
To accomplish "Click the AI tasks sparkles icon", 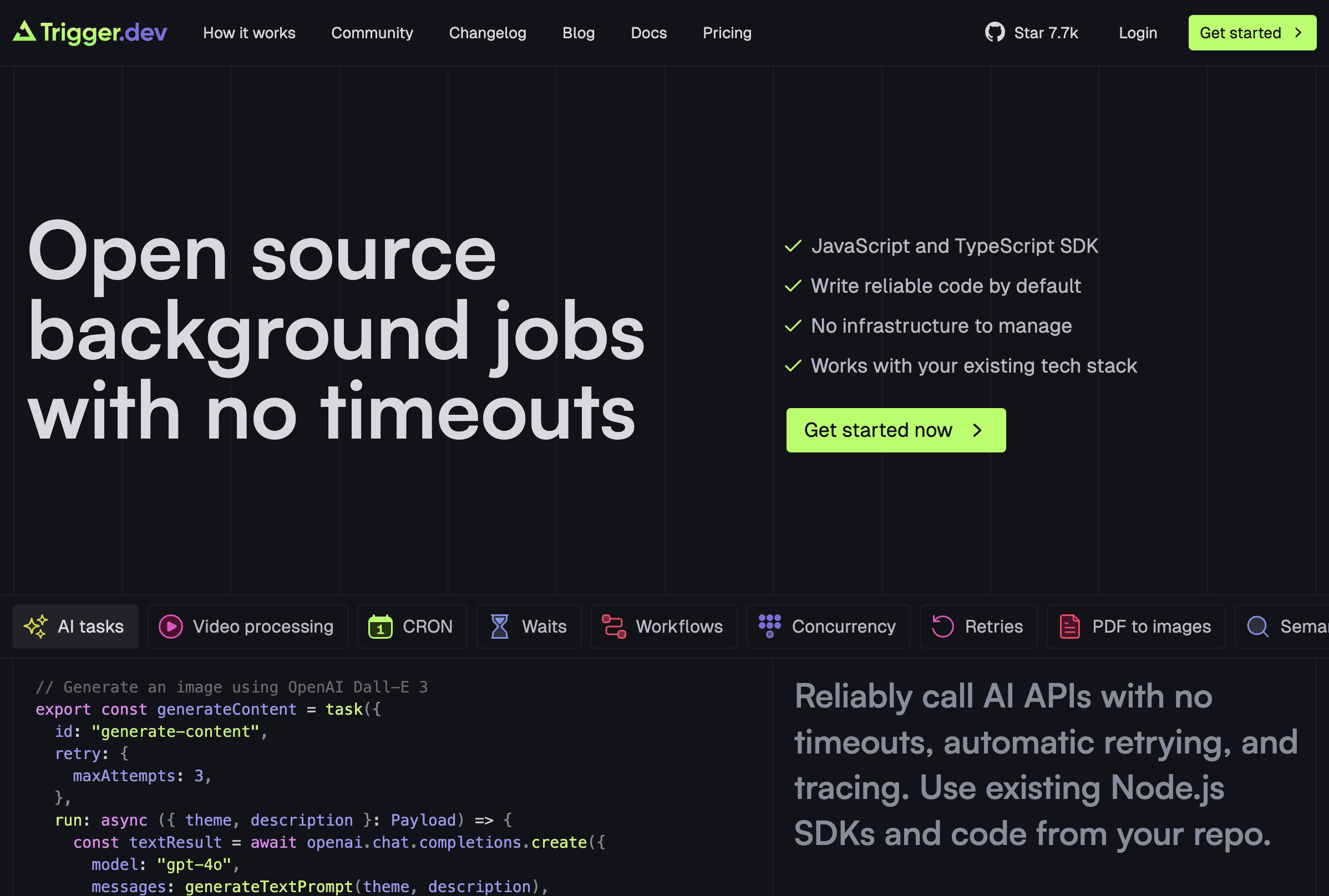I will coord(35,627).
